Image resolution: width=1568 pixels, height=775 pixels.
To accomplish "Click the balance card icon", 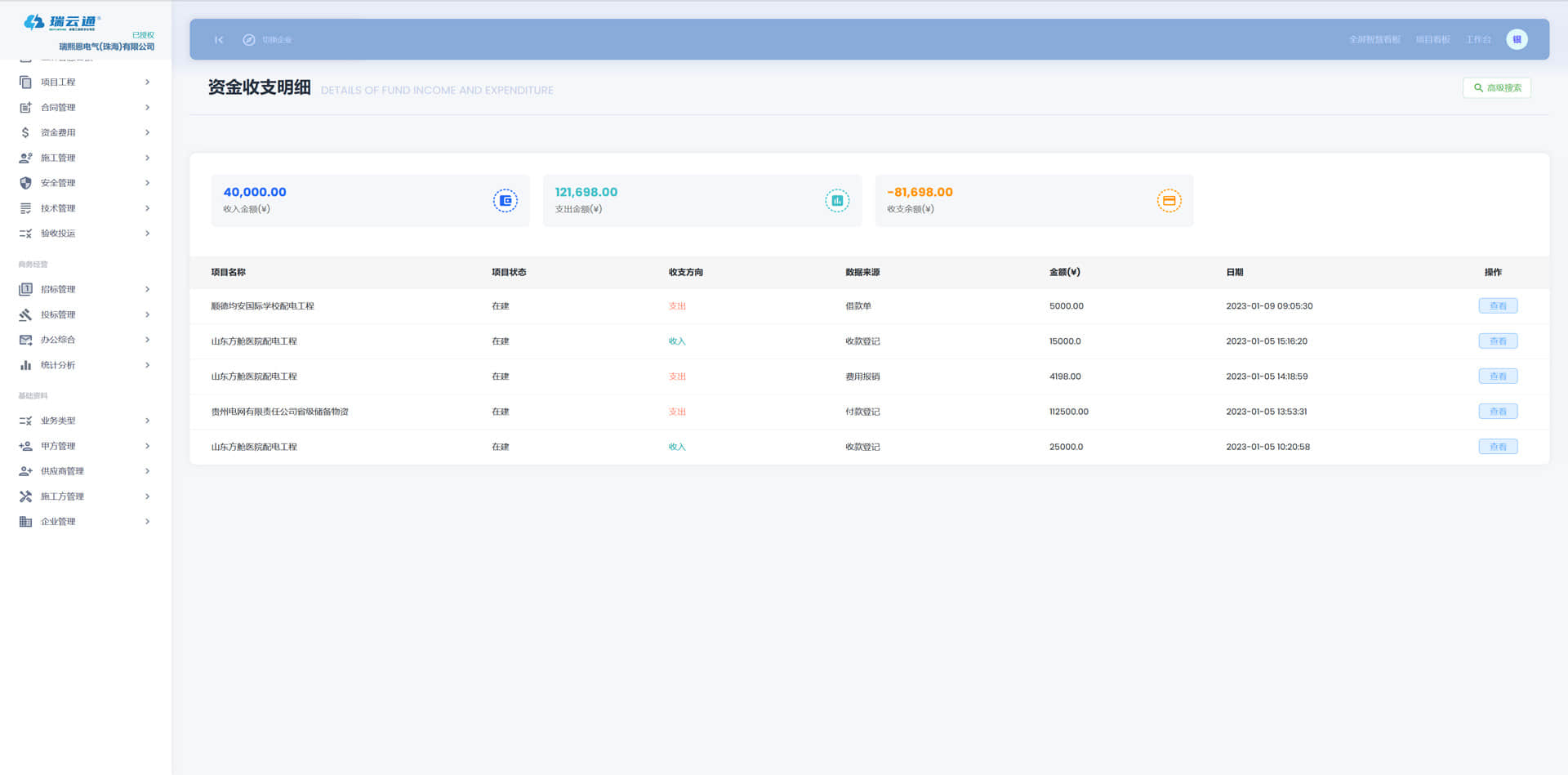I will coord(1169,201).
